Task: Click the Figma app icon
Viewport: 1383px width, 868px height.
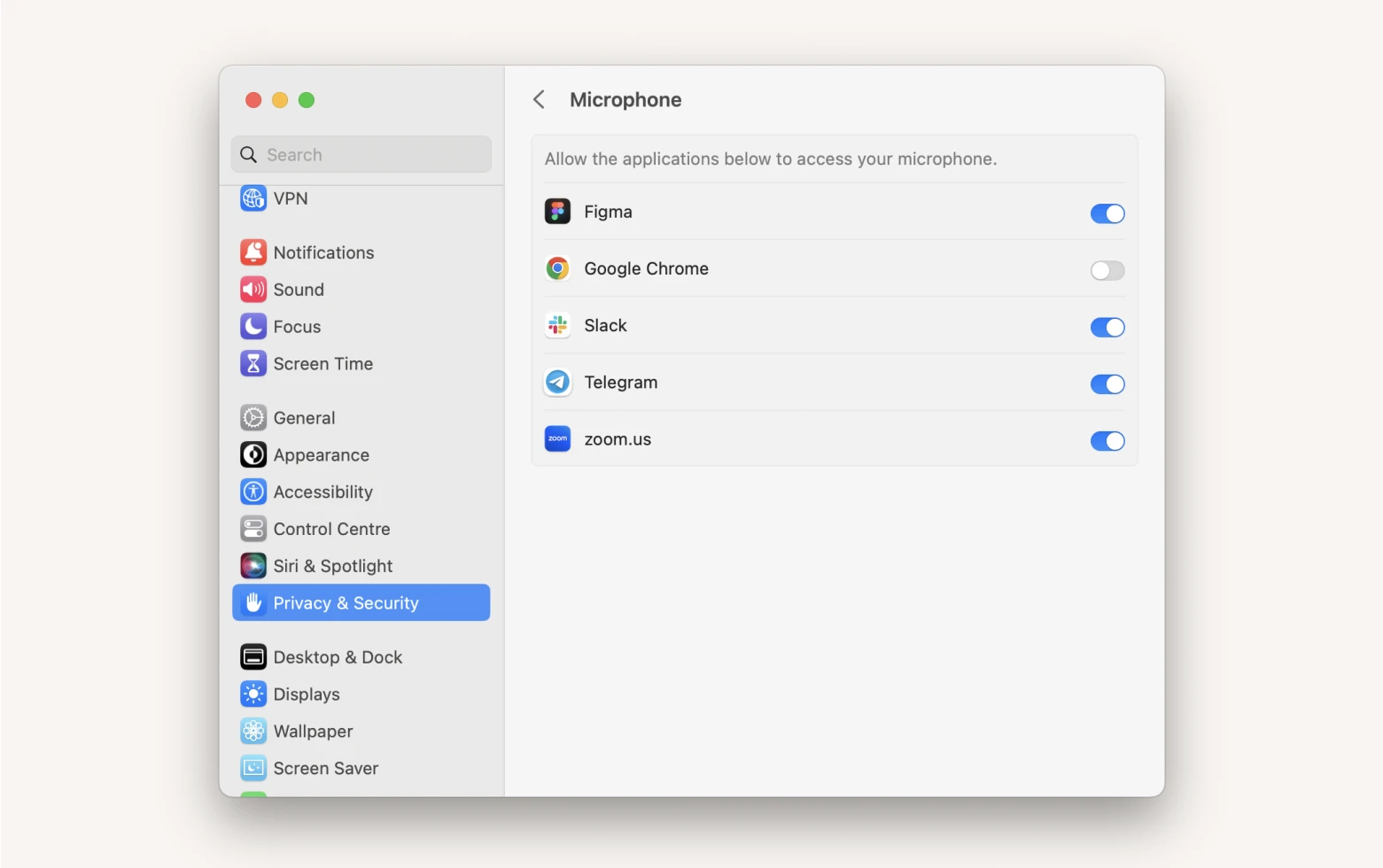Action: tap(557, 212)
